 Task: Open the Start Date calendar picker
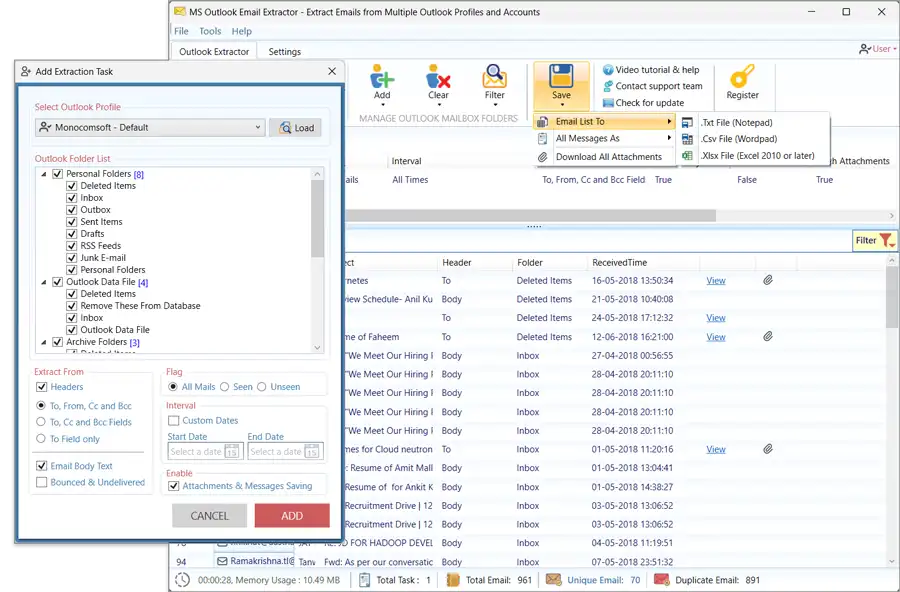click(231, 451)
